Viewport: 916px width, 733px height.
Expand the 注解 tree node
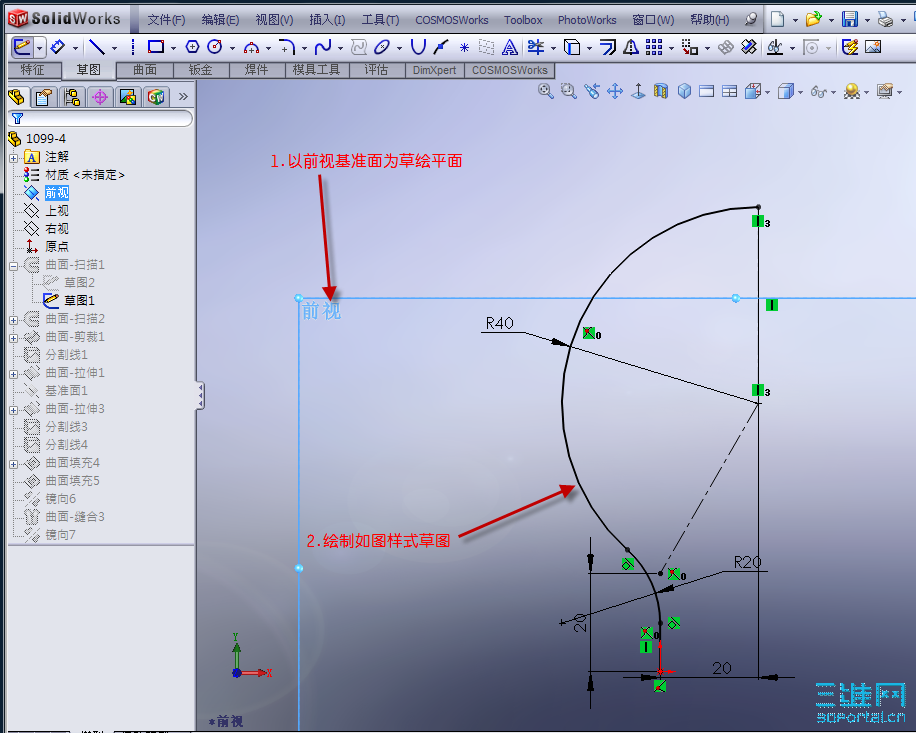[x=13, y=158]
